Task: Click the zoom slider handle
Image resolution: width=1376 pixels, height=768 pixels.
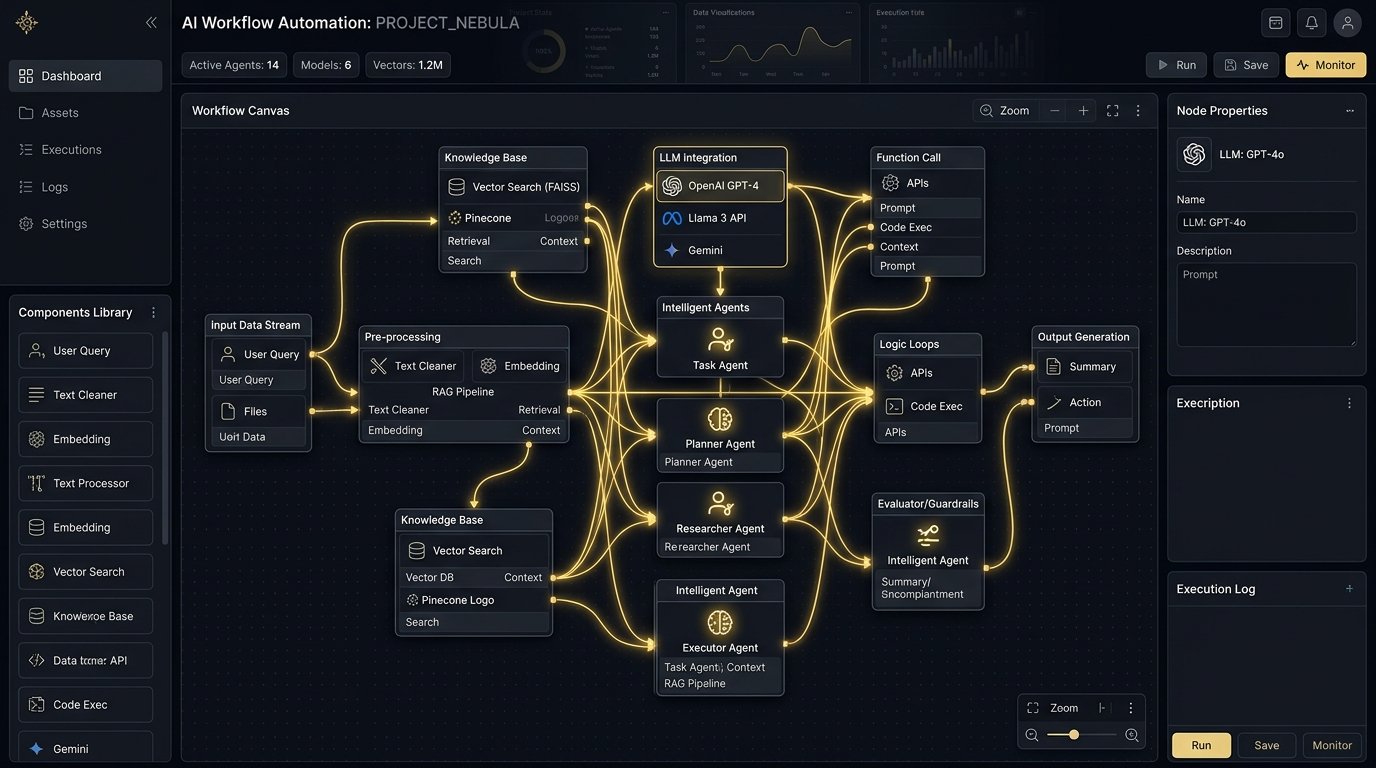Action: coord(1074,735)
